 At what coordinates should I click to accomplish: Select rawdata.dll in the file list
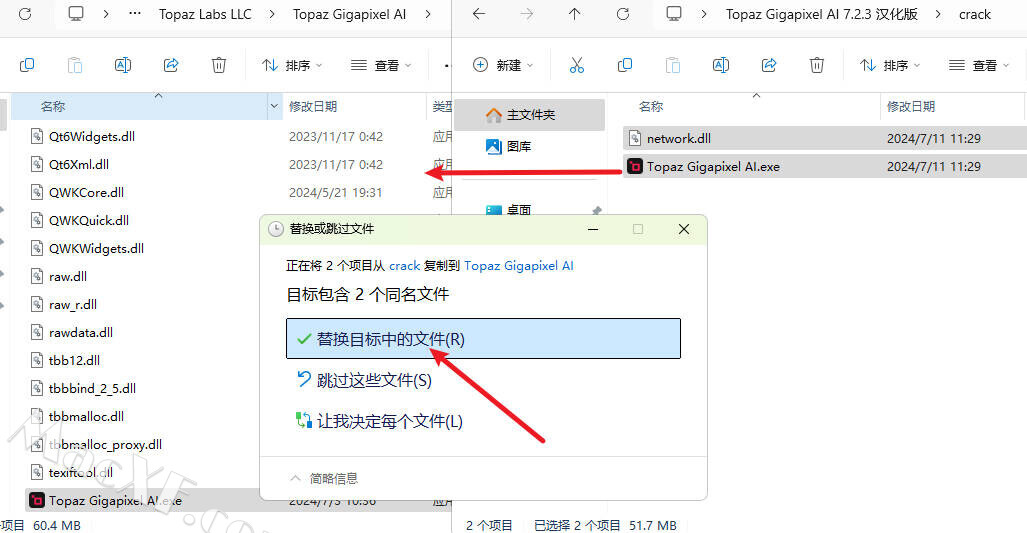[x=81, y=333]
